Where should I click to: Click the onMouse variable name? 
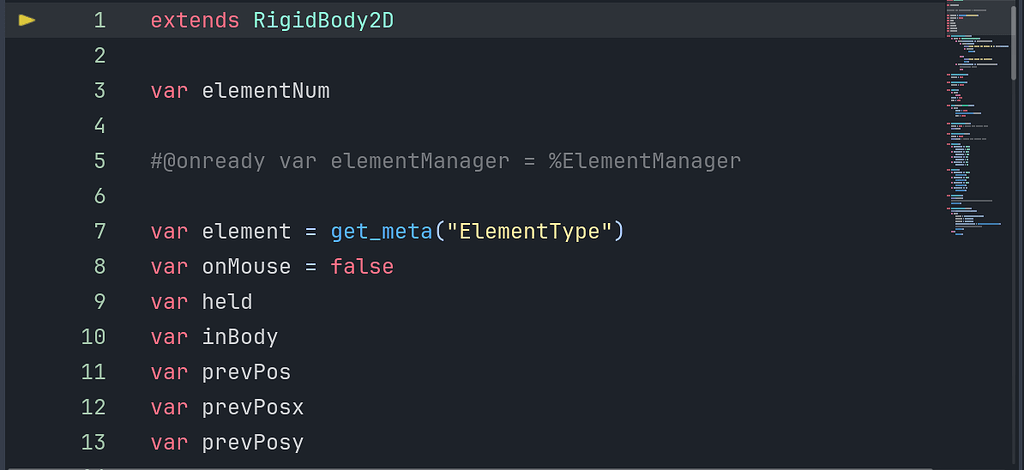[x=246, y=266]
